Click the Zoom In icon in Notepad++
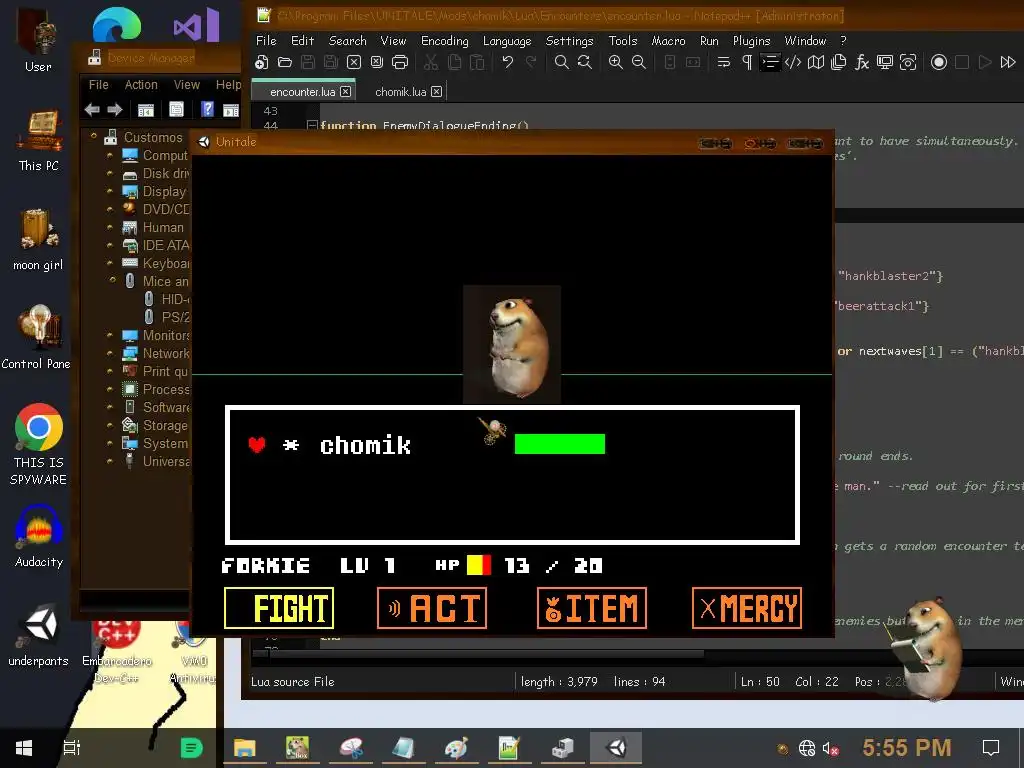This screenshot has width=1024, height=768. coord(615,62)
